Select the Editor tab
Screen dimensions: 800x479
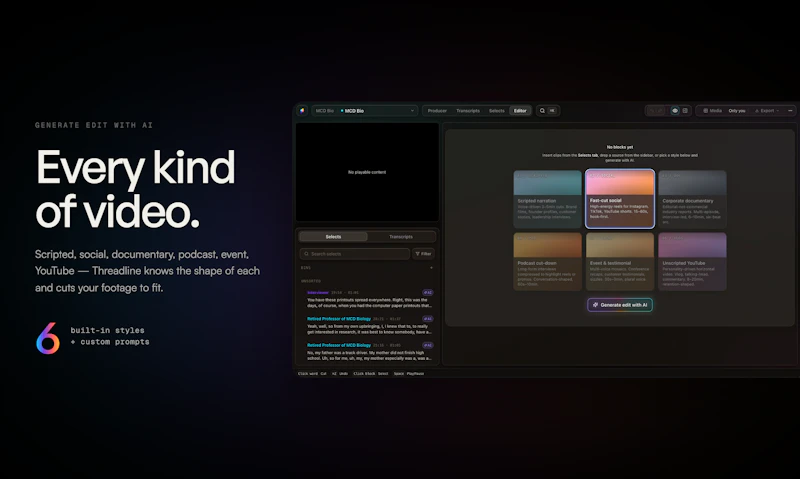[x=520, y=111]
